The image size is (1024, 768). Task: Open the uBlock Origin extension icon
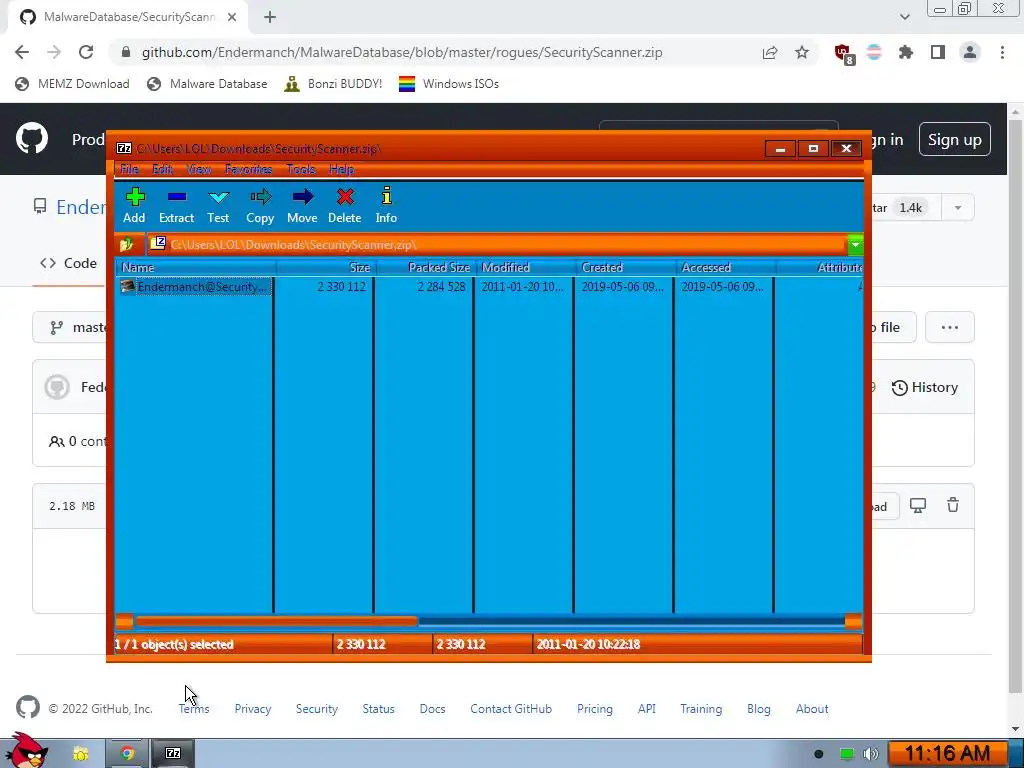[x=843, y=53]
